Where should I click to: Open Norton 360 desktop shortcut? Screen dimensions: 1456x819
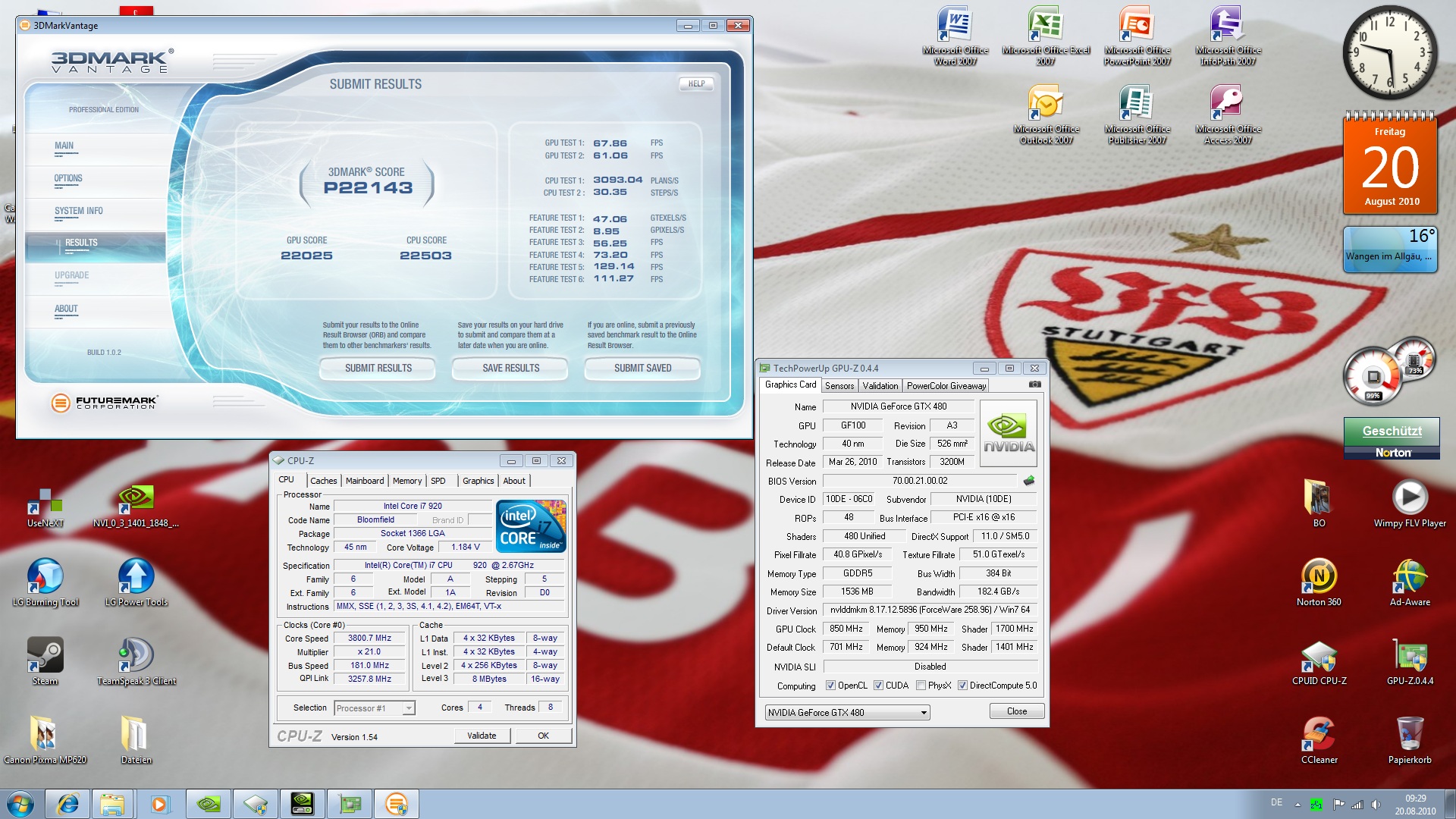(x=1319, y=582)
